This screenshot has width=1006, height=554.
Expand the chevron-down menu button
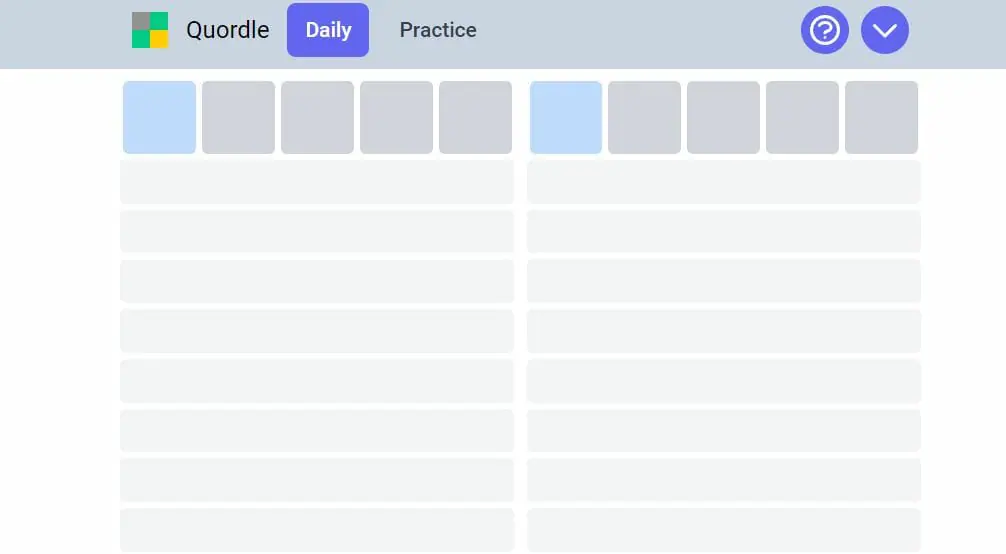point(884,30)
